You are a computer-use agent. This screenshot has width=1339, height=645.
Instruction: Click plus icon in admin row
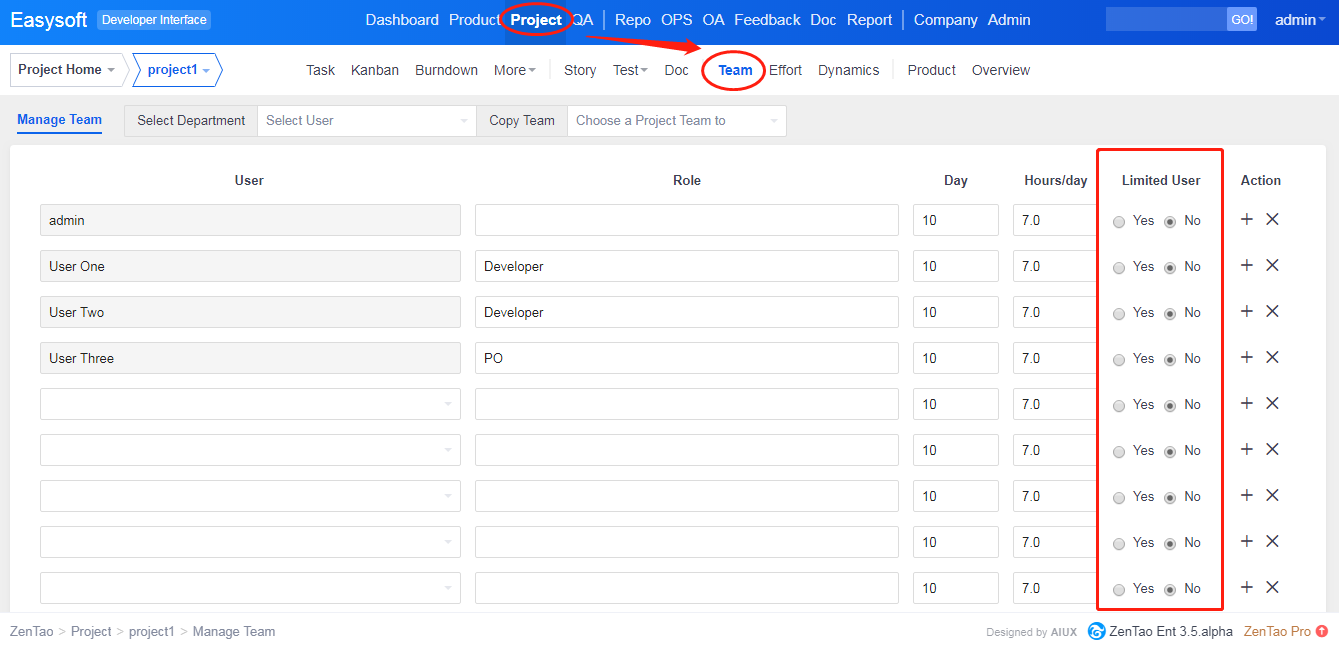(1246, 220)
